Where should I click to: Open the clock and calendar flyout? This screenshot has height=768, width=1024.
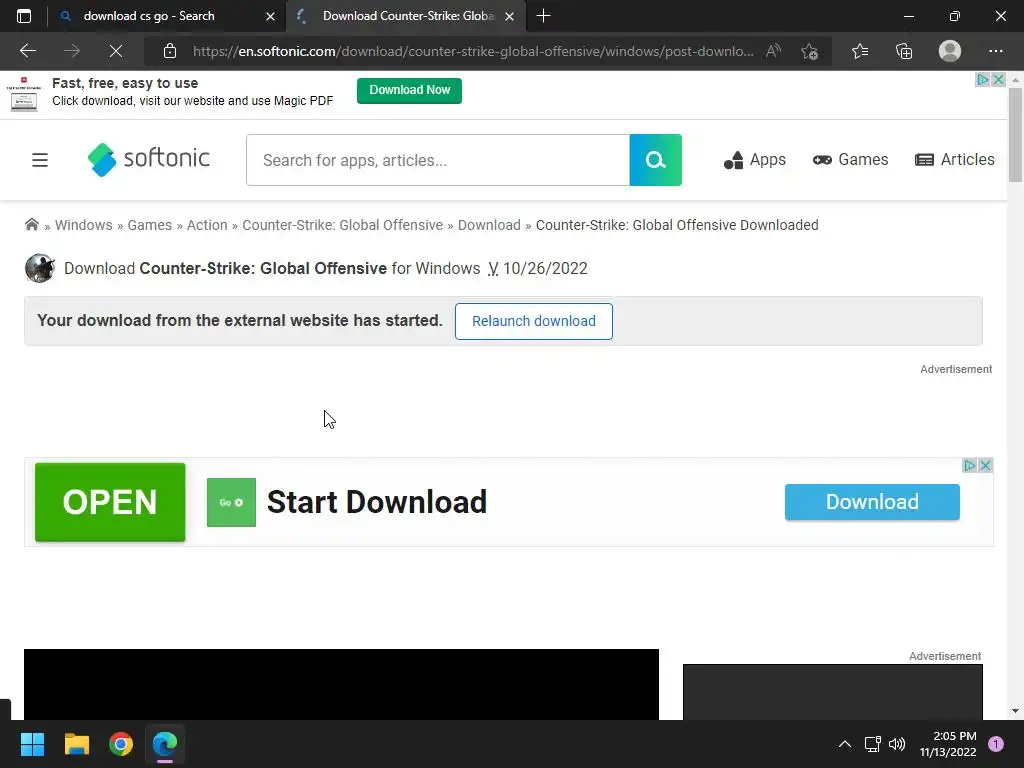948,744
